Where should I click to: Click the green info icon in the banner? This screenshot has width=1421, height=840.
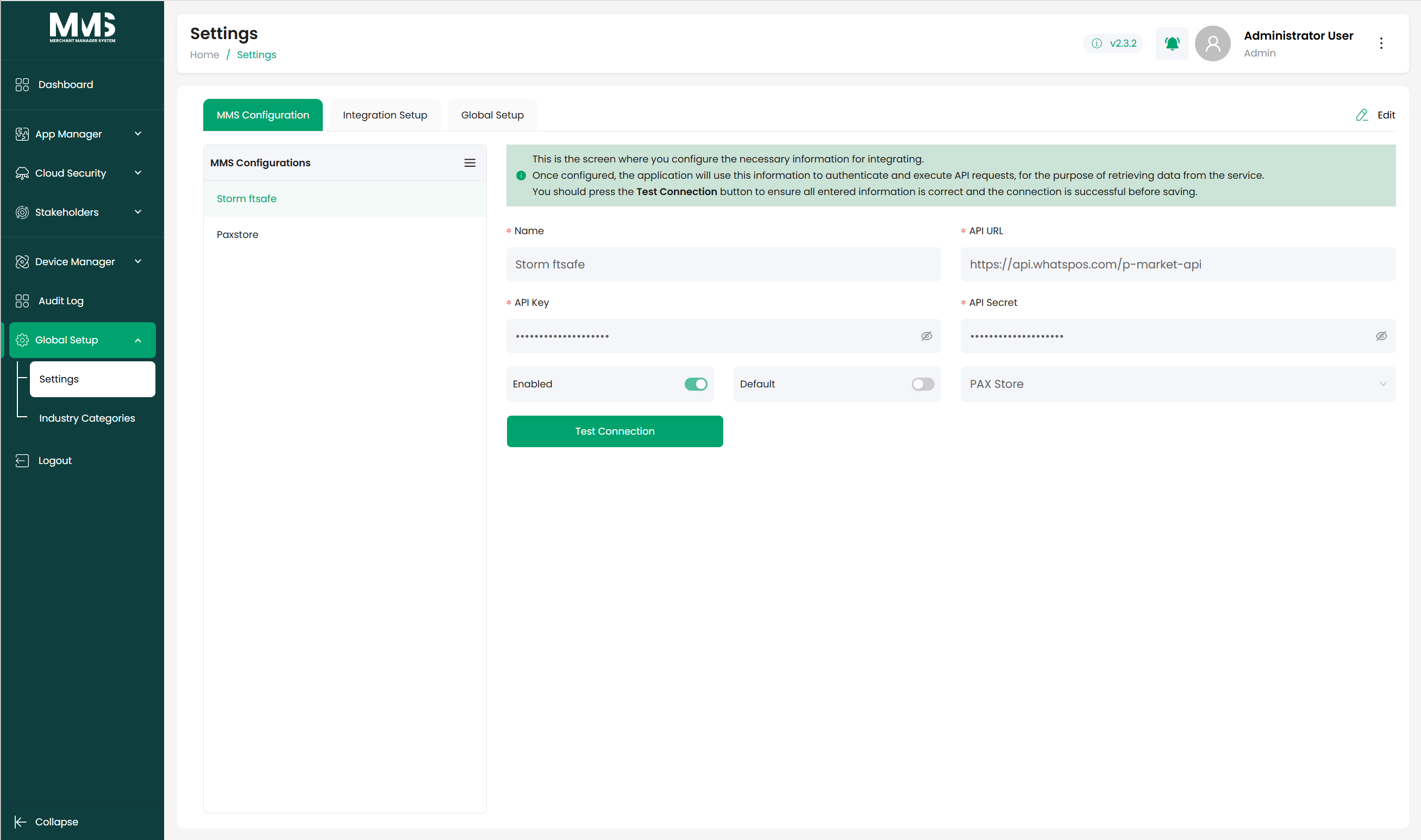tap(521, 175)
